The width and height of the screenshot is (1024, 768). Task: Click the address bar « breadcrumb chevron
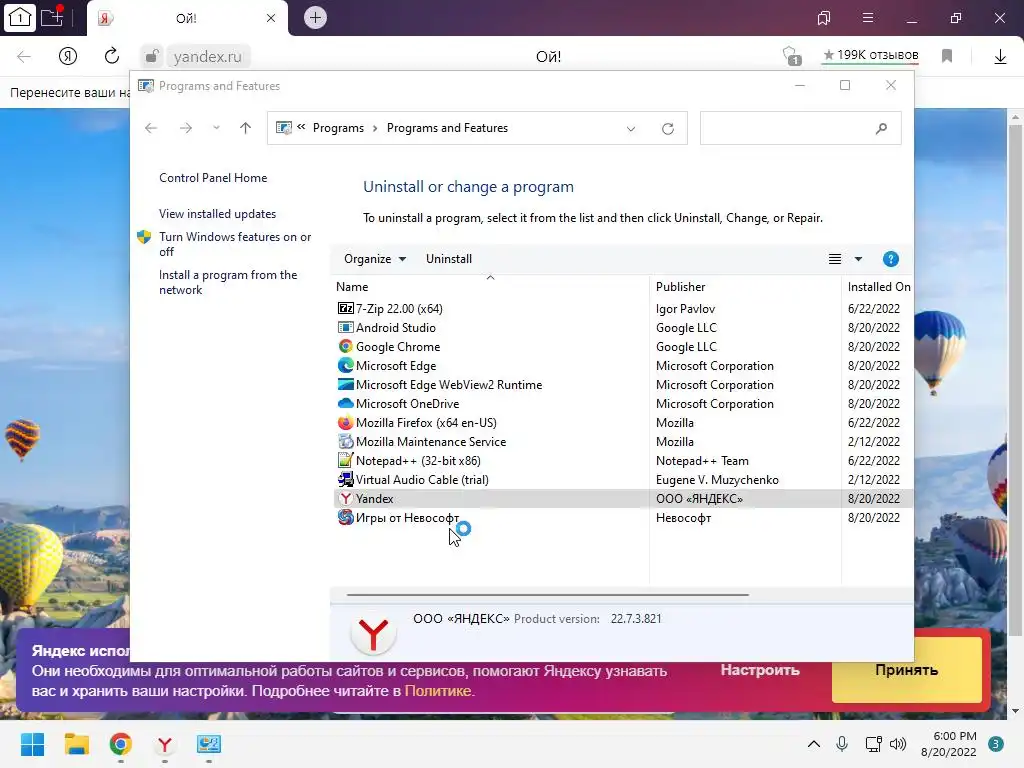(301, 127)
